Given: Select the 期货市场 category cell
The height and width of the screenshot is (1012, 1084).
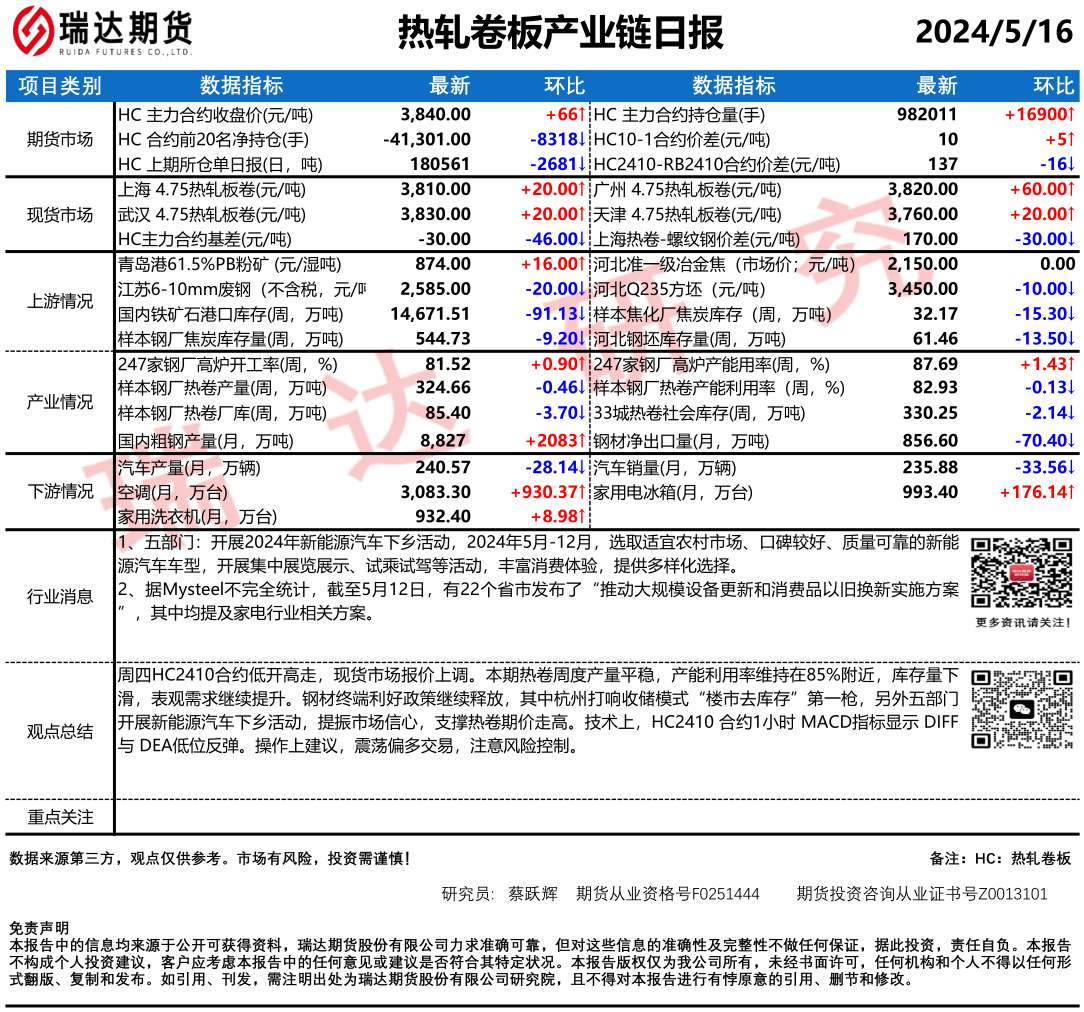Looking at the screenshot, I should 60,139.
